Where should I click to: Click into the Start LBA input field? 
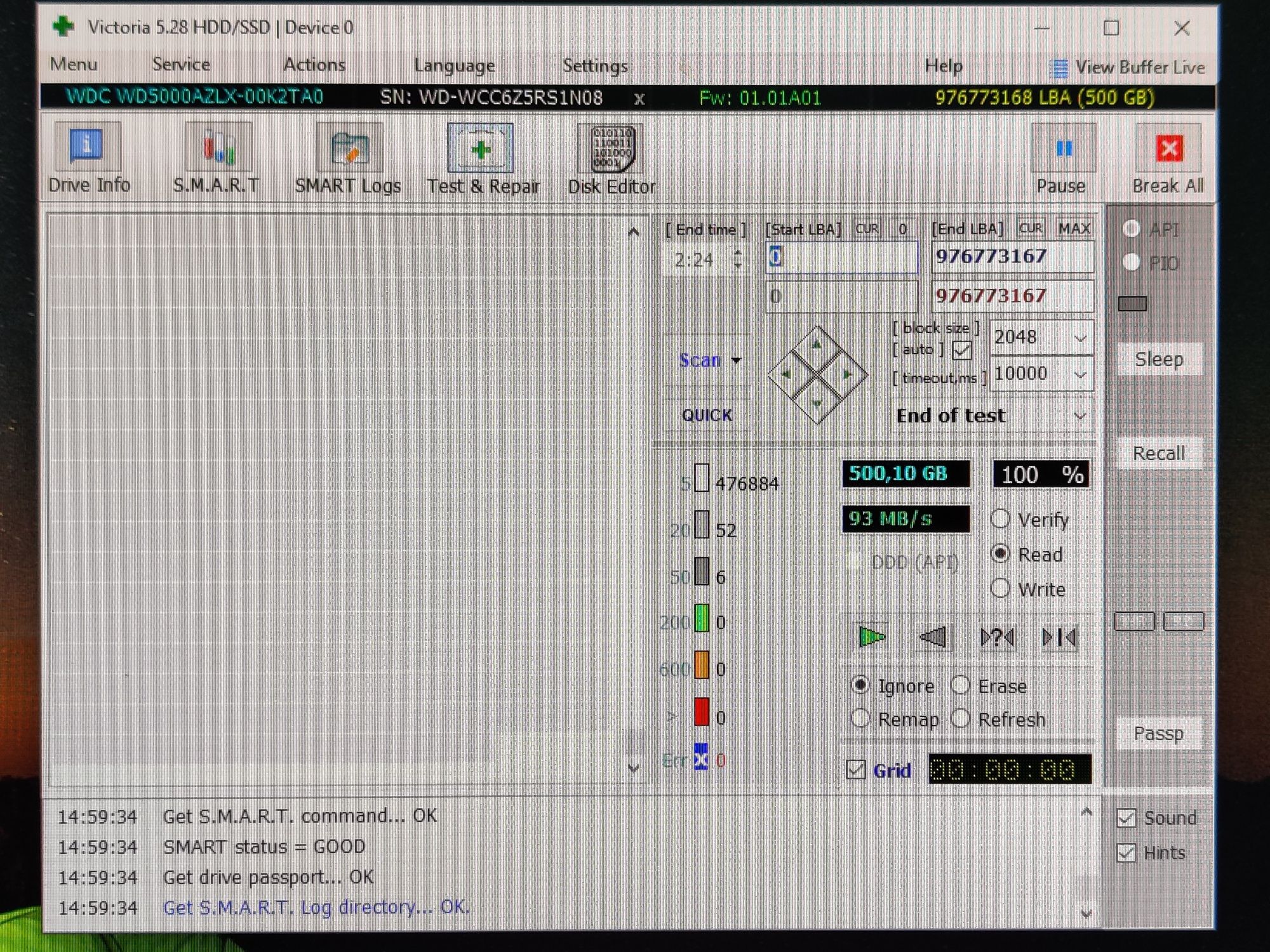(x=842, y=257)
